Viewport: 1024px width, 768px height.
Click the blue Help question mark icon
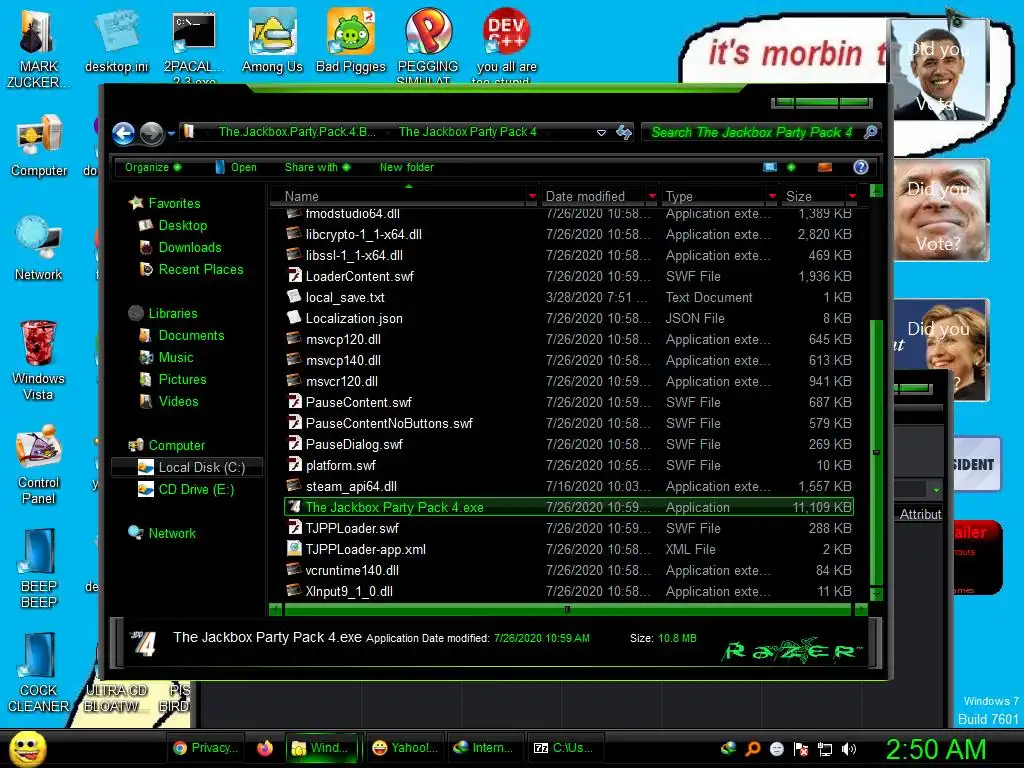point(861,167)
